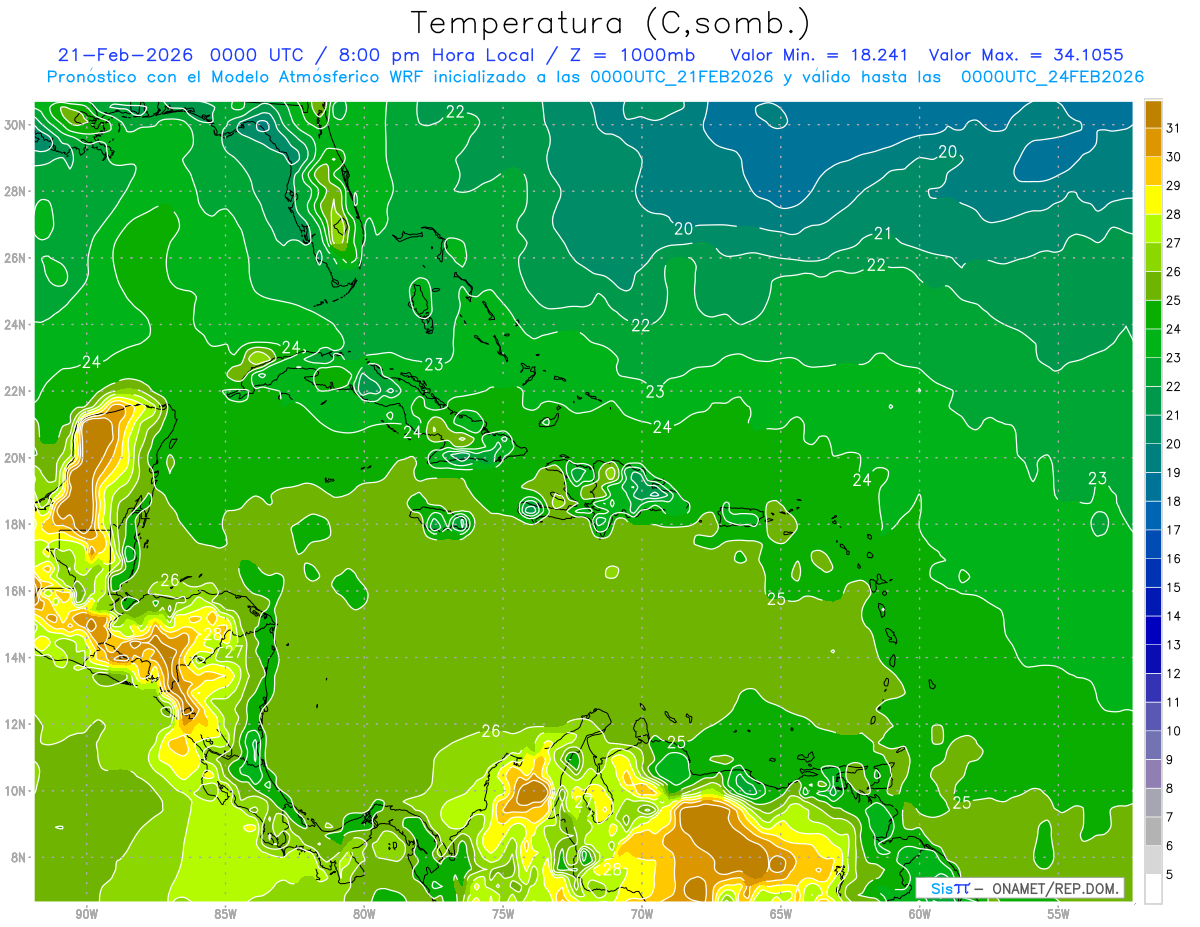The image size is (1200, 927).
Task: Click the white colorbar segment below 5
Action: [x=1153, y=889]
